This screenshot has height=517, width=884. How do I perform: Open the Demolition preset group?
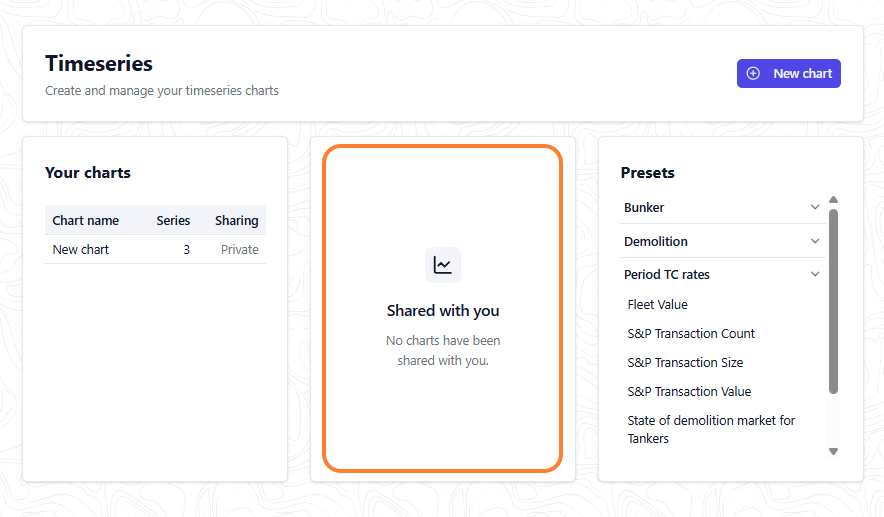click(722, 241)
